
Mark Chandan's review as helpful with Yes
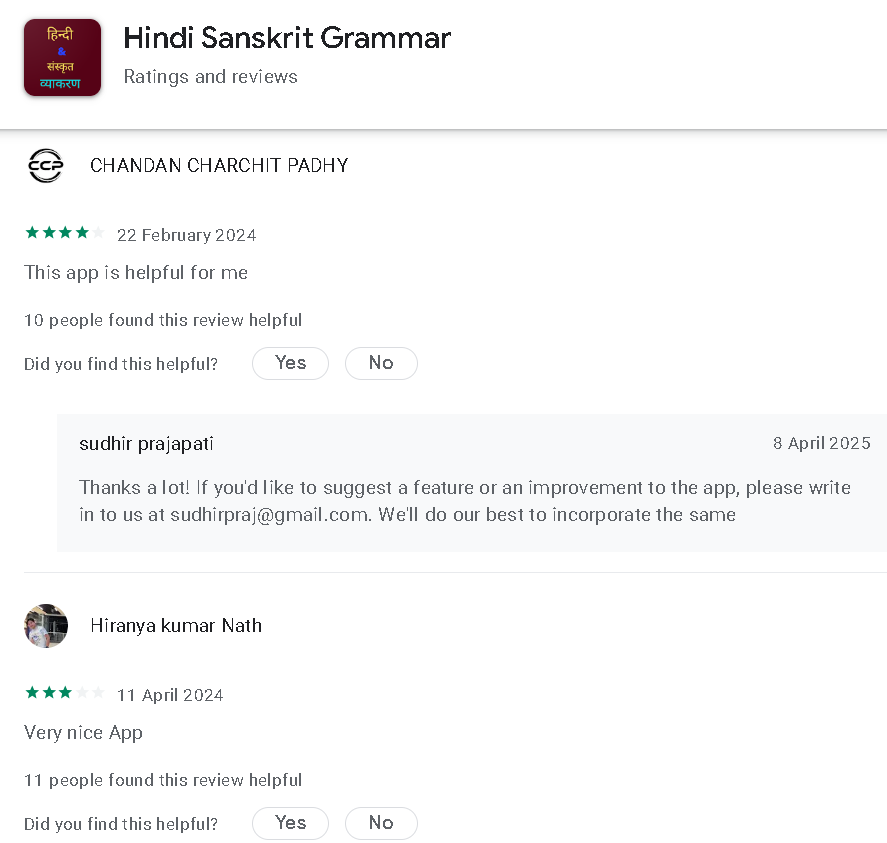(290, 363)
